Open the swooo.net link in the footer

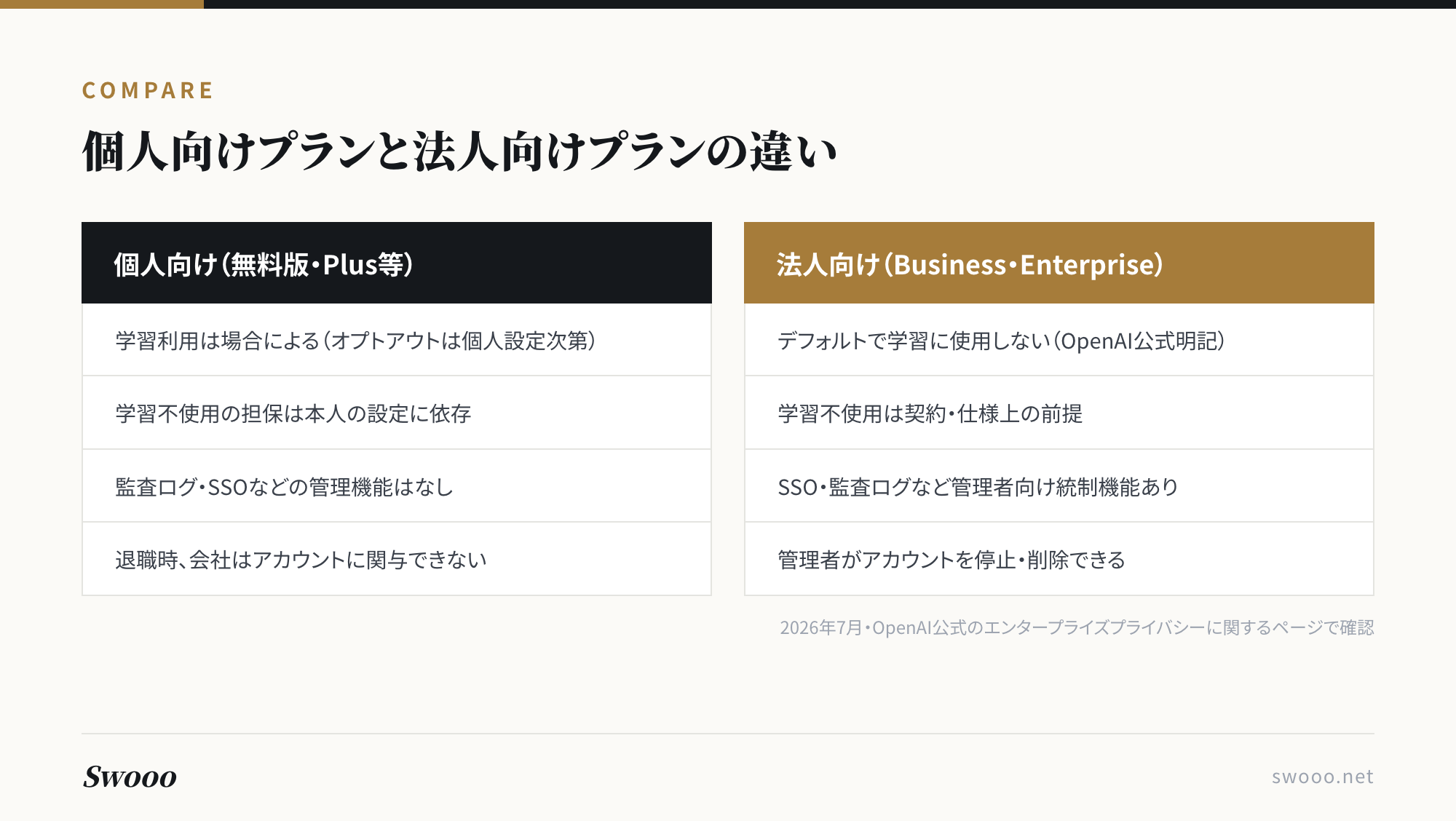click(x=1323, y=777)
